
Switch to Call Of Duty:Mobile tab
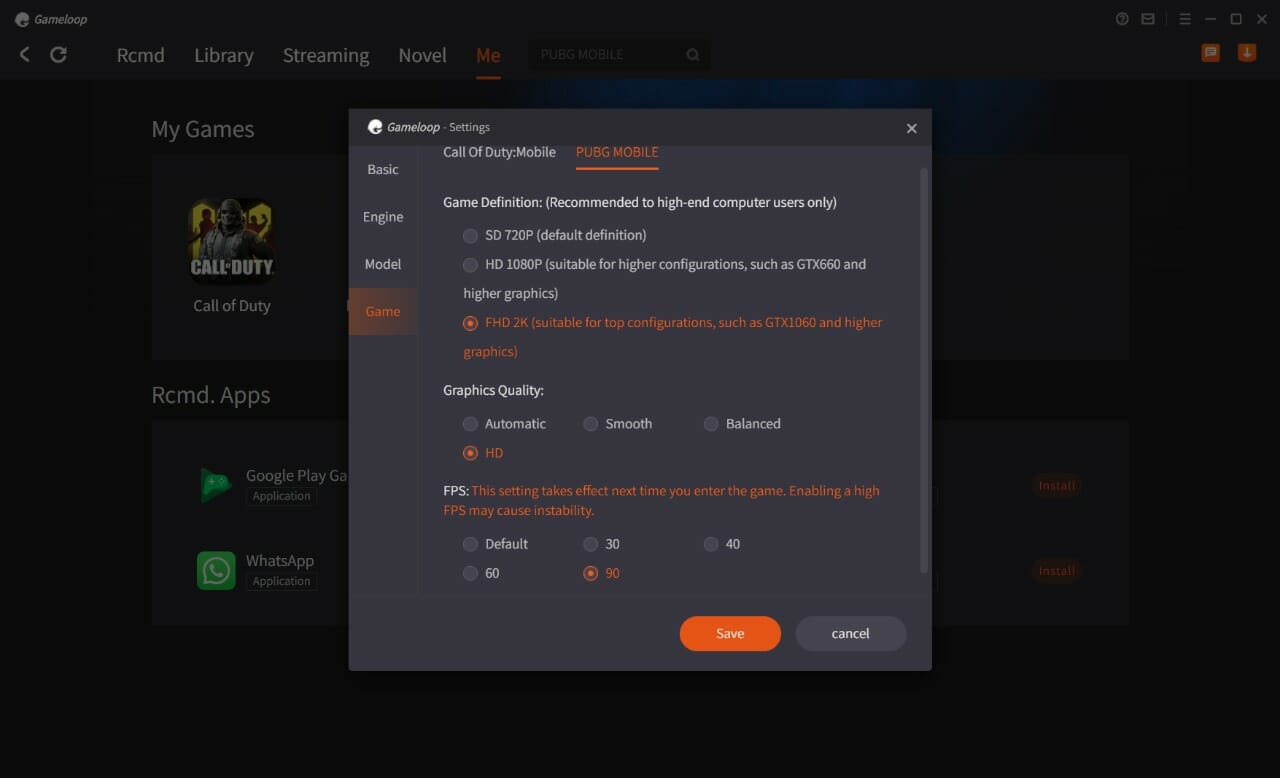(499, 152)
